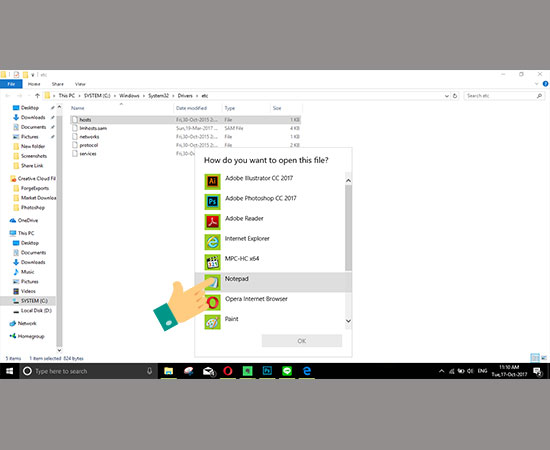Open the Screenshots folder in sidebar
550x450 pixels.
[34, 156]
